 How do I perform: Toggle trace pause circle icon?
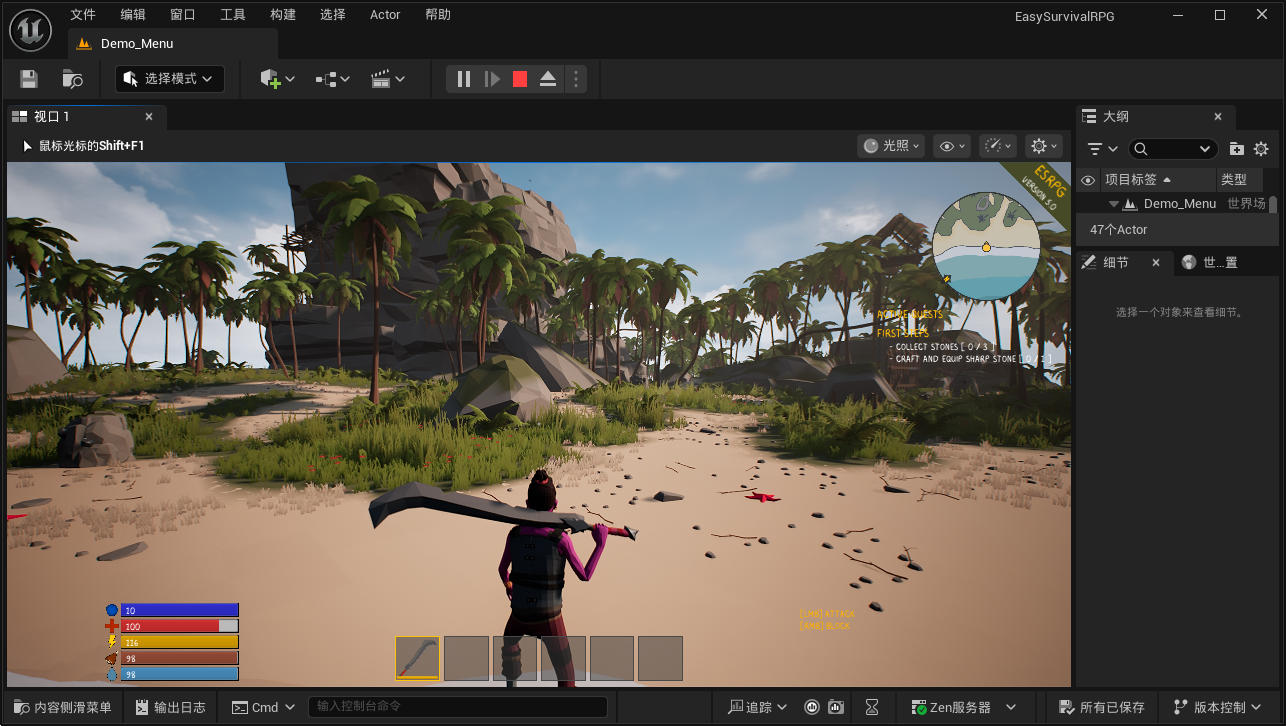click(812, 707)
